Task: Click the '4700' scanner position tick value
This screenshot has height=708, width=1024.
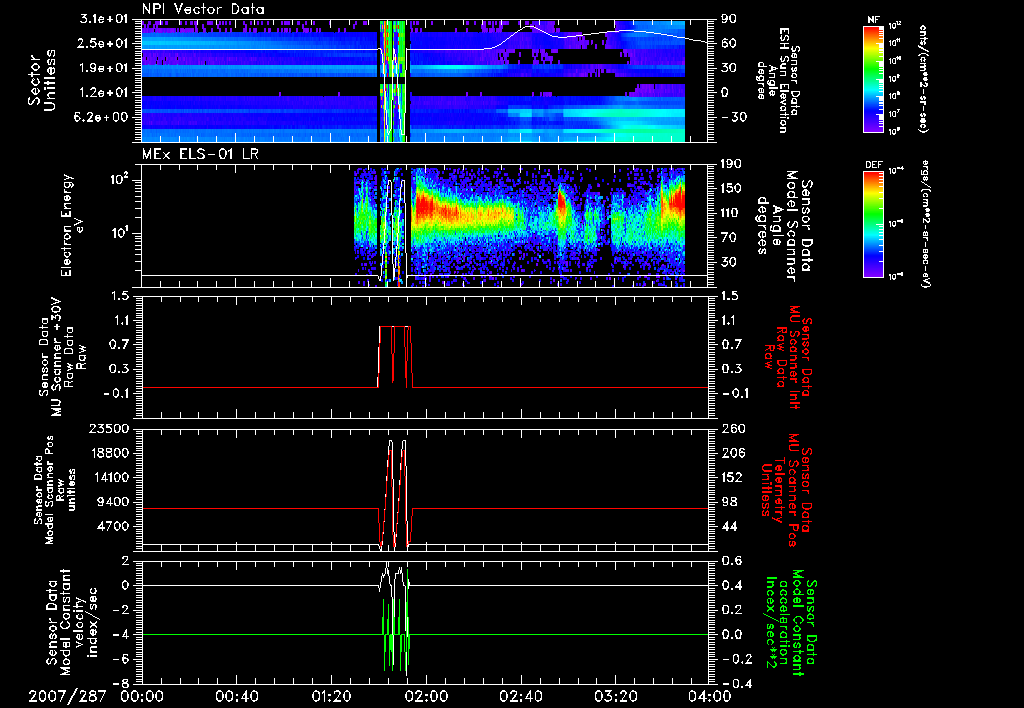Action: [112, 526]
